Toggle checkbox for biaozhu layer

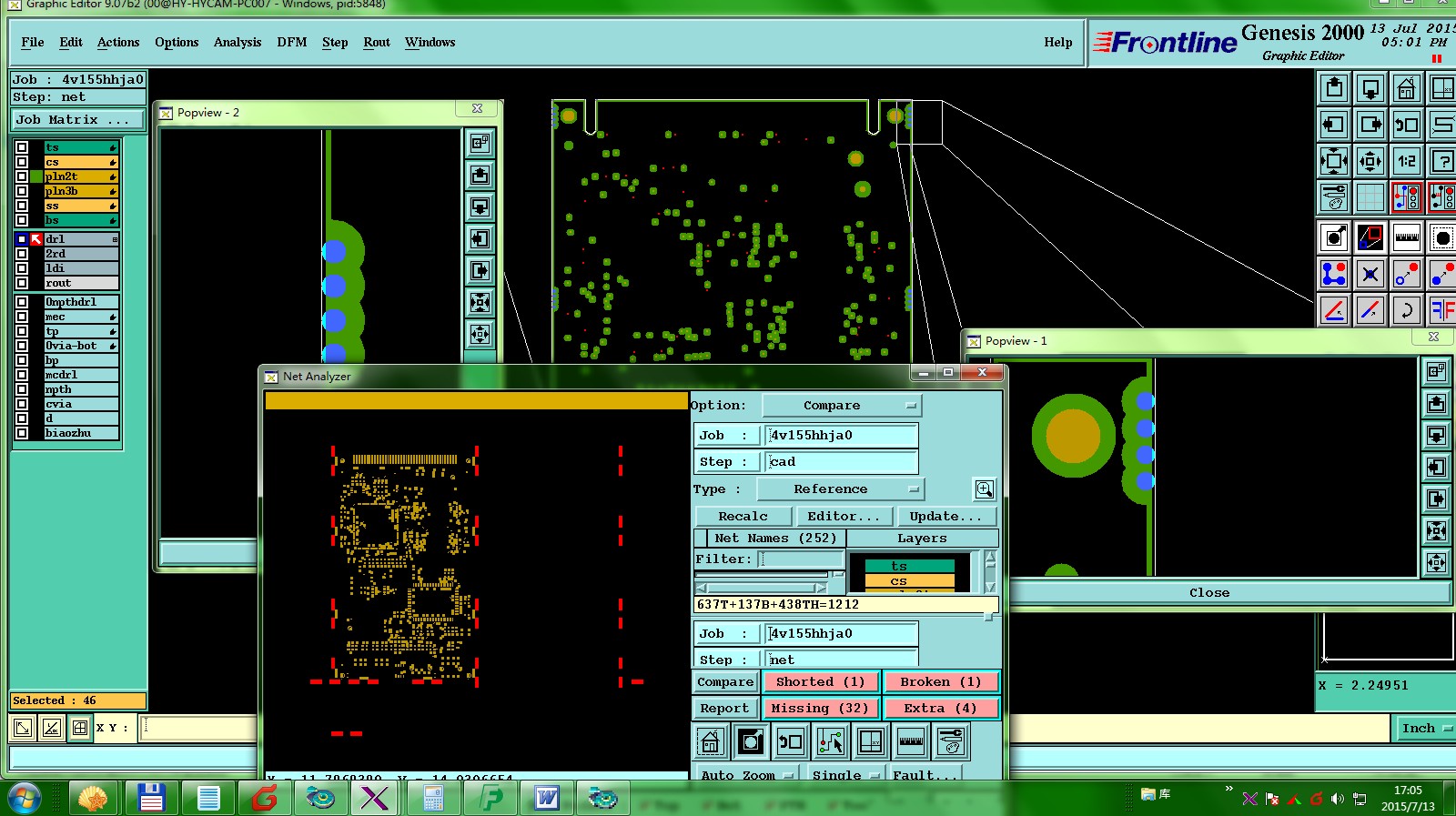tap(22, 433)
